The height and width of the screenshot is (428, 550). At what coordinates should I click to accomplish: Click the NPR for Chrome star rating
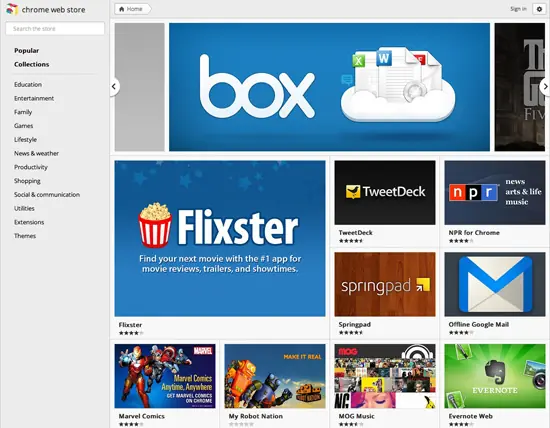pos(461,241)
